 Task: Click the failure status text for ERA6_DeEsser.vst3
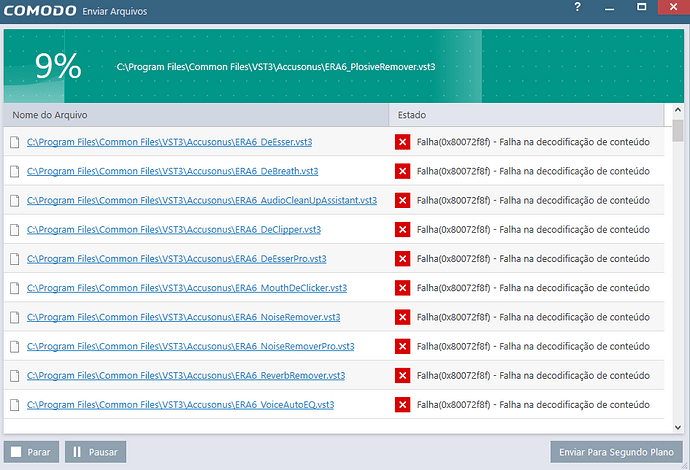(533, 142)
